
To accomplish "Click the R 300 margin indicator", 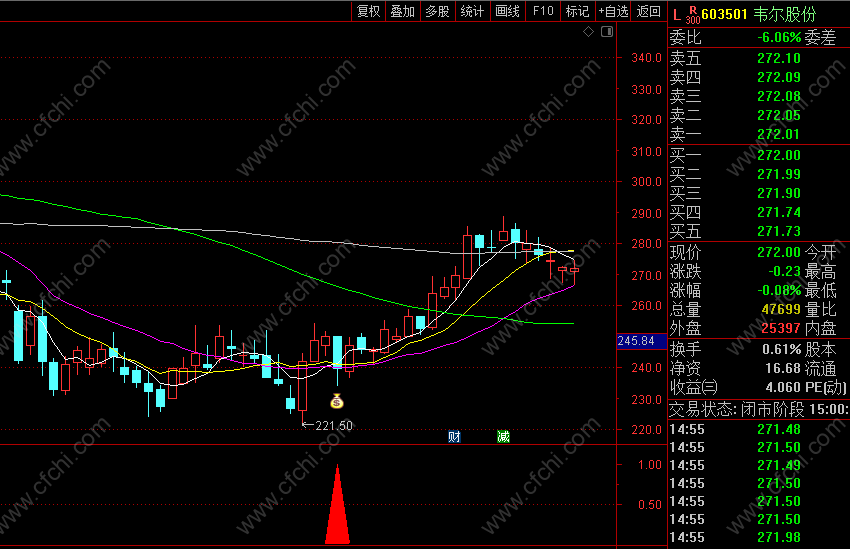I will coord(693,15).
